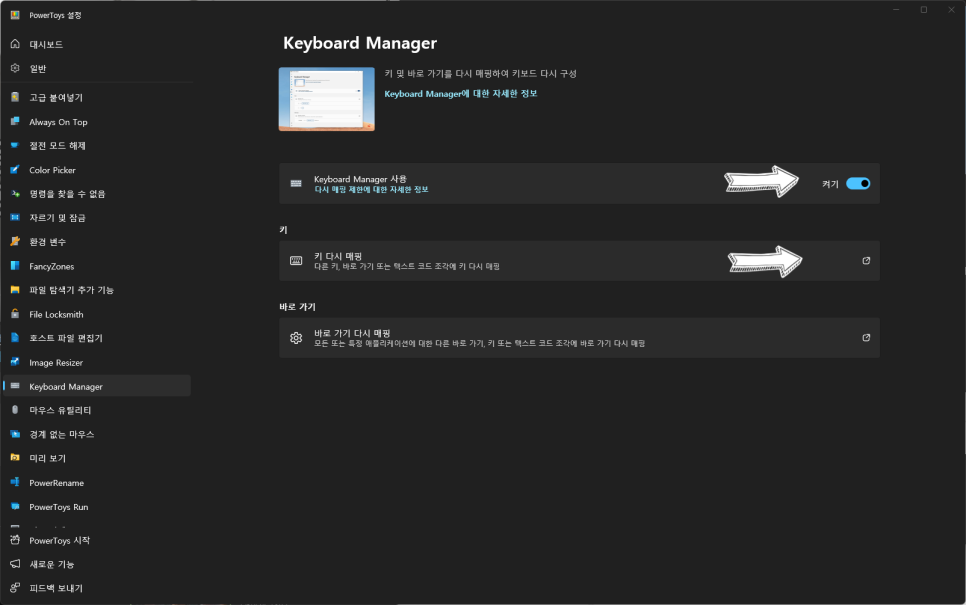
Task: Click the 새로운 기능 megaphone icon
Action: tap(15, 564)
